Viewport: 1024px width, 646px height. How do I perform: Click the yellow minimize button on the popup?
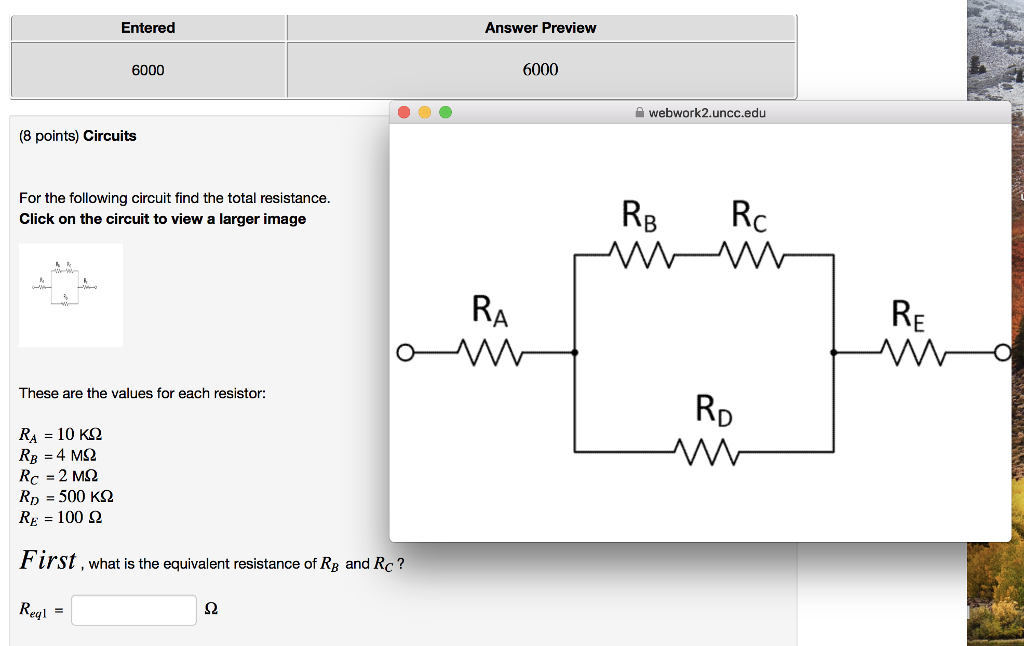422,112
